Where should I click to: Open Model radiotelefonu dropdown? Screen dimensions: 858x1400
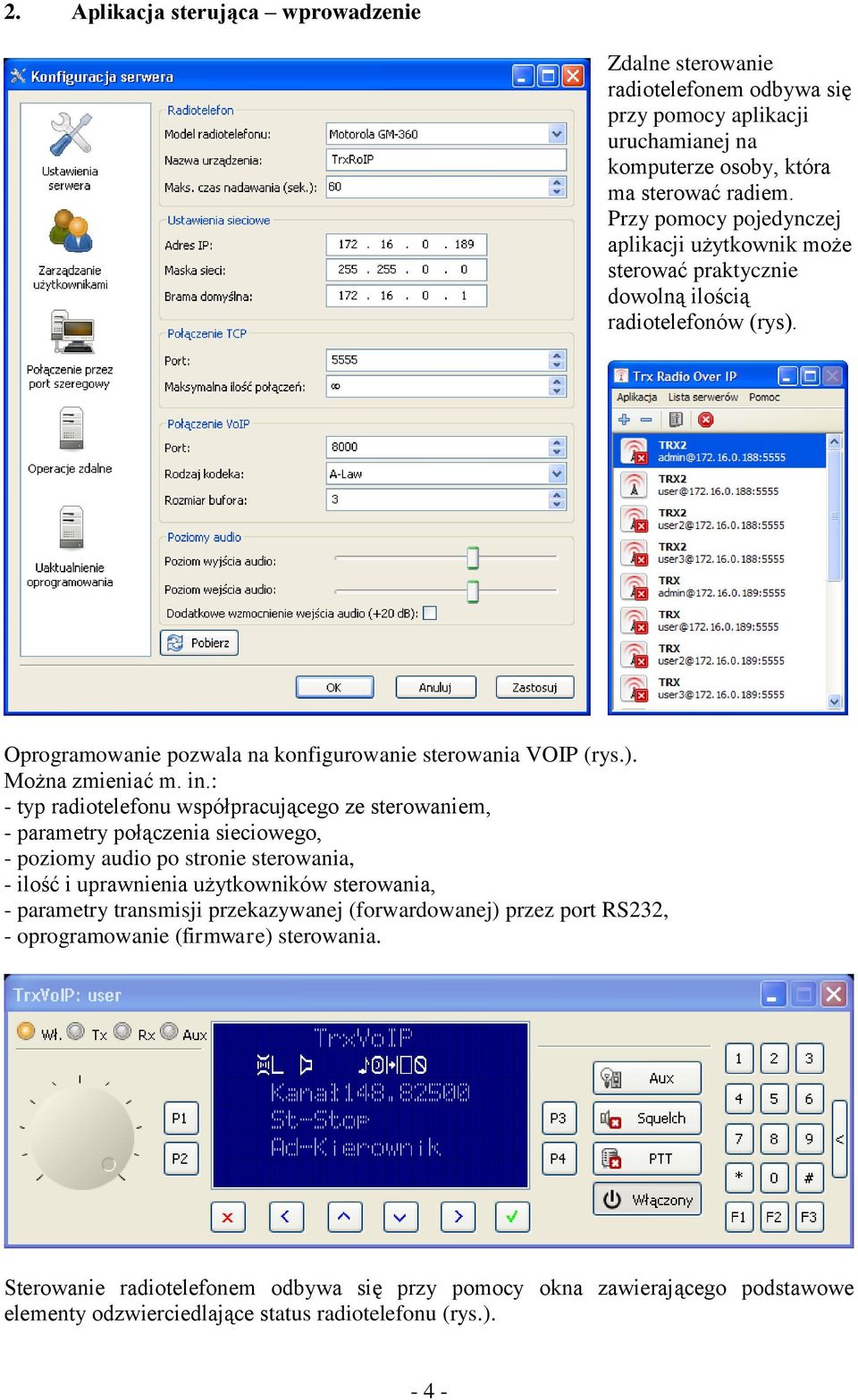tap(557, 134)
